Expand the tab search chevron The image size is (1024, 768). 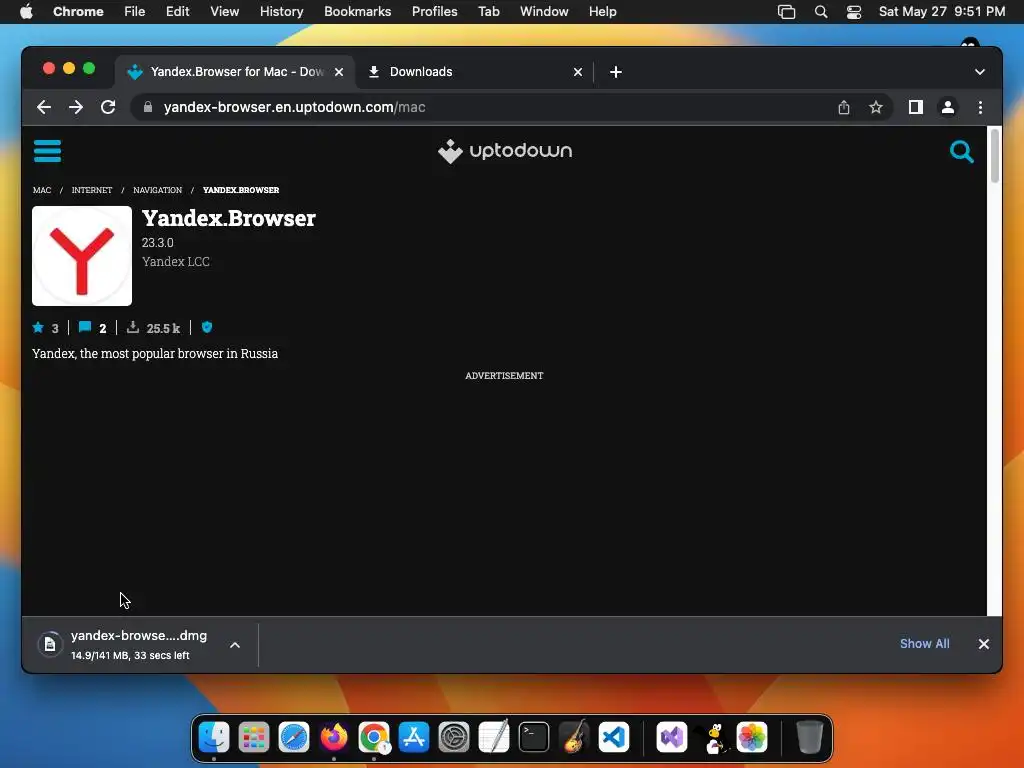pyautogui.click(x=980, y=72)
